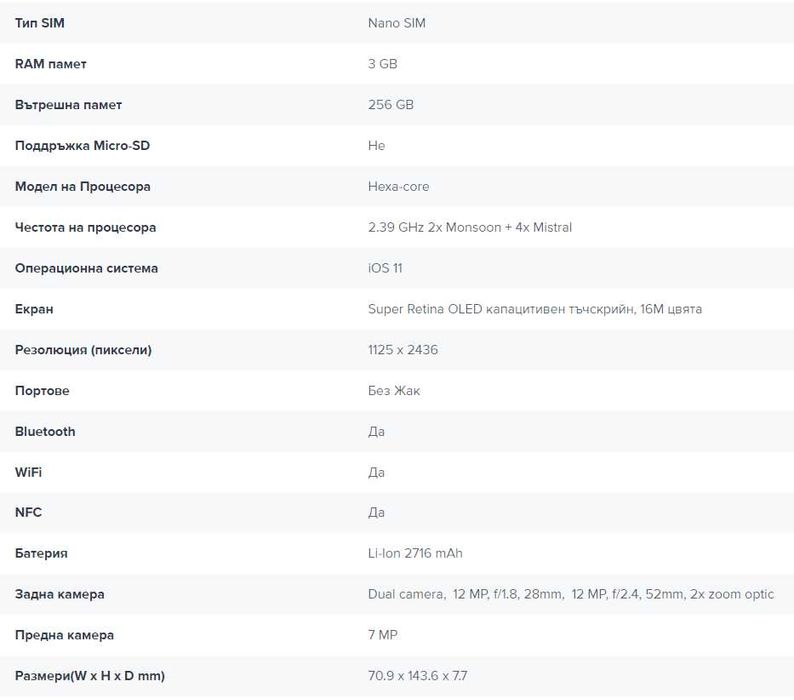Viewport: 794px width, 700px height.
Task: Select the 'RAM памет' label
Action: click(51, 64)
